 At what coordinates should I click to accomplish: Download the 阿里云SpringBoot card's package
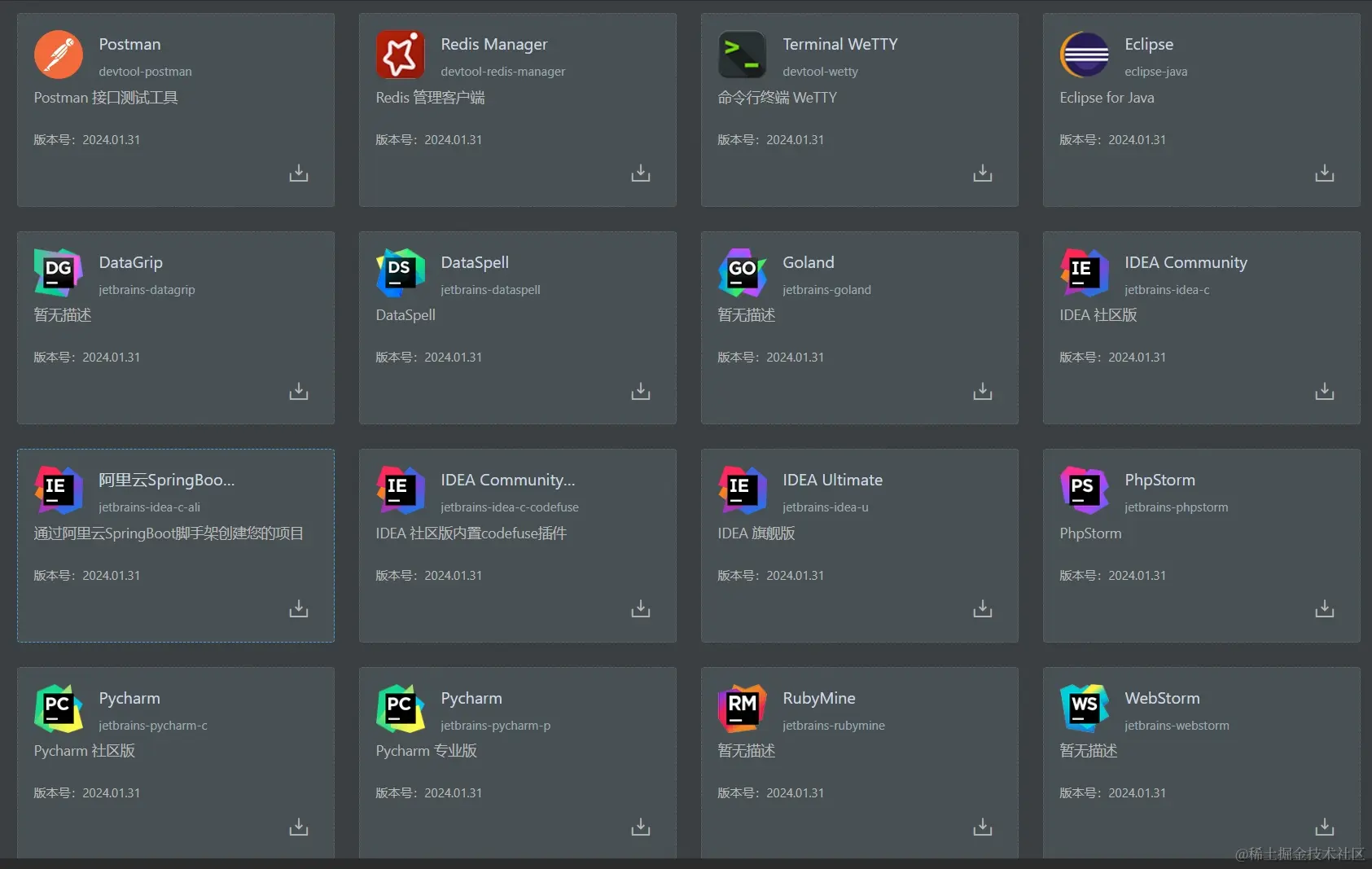pyautogui.click(x=299, y=609)
